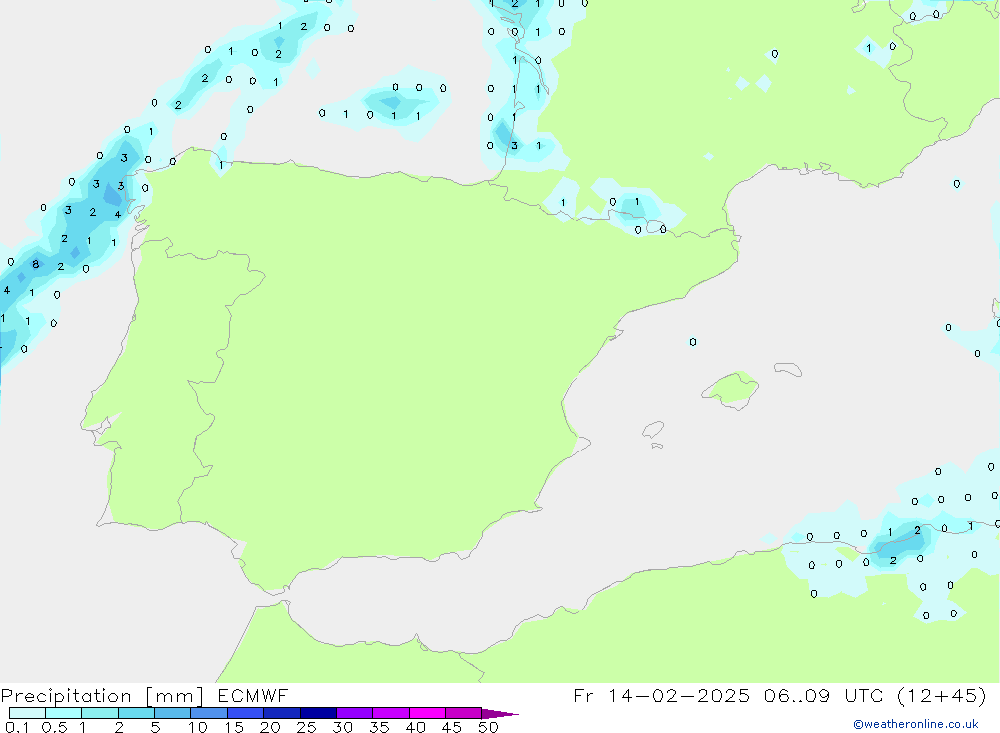Screen dimensions: 1000x733
Task: Click the ECMWF model name label
Action: point(253,695)
